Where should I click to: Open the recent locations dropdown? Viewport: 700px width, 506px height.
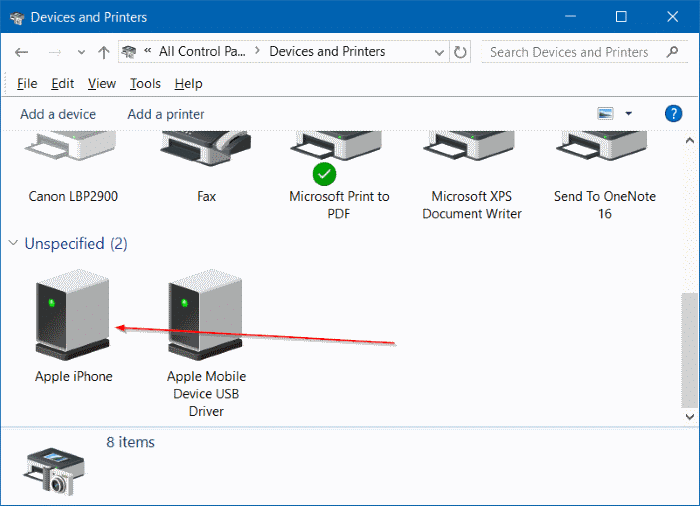[81, 52]
